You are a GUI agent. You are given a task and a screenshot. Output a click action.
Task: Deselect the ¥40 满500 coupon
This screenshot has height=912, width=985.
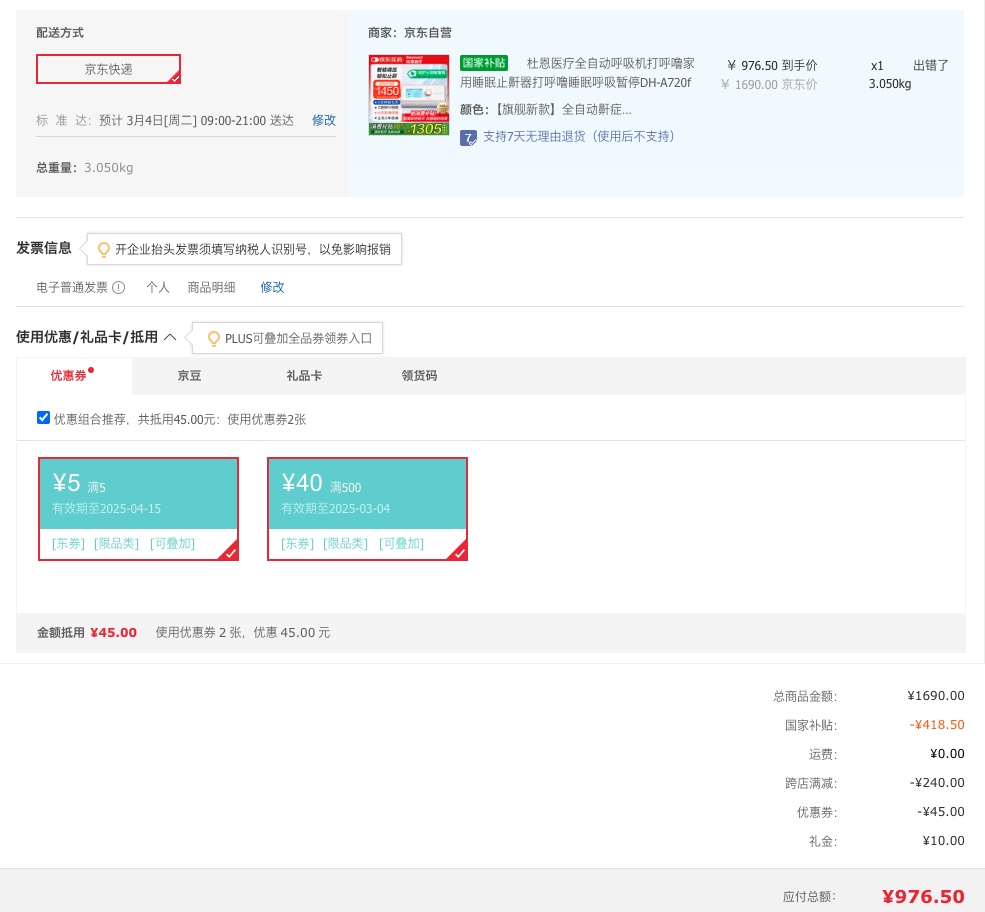(x=367, y=509)
